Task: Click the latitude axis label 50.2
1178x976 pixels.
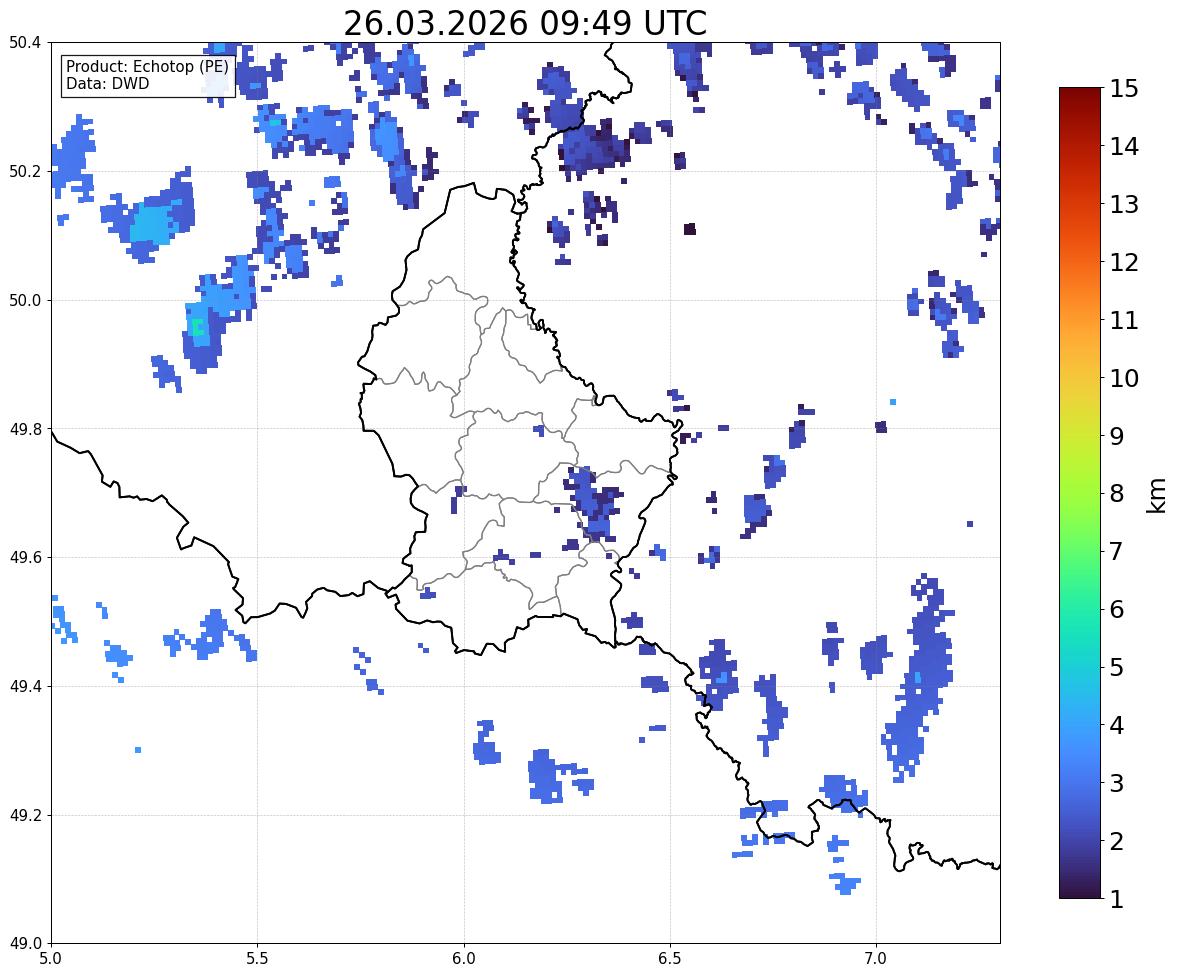Action: (24, 171)
